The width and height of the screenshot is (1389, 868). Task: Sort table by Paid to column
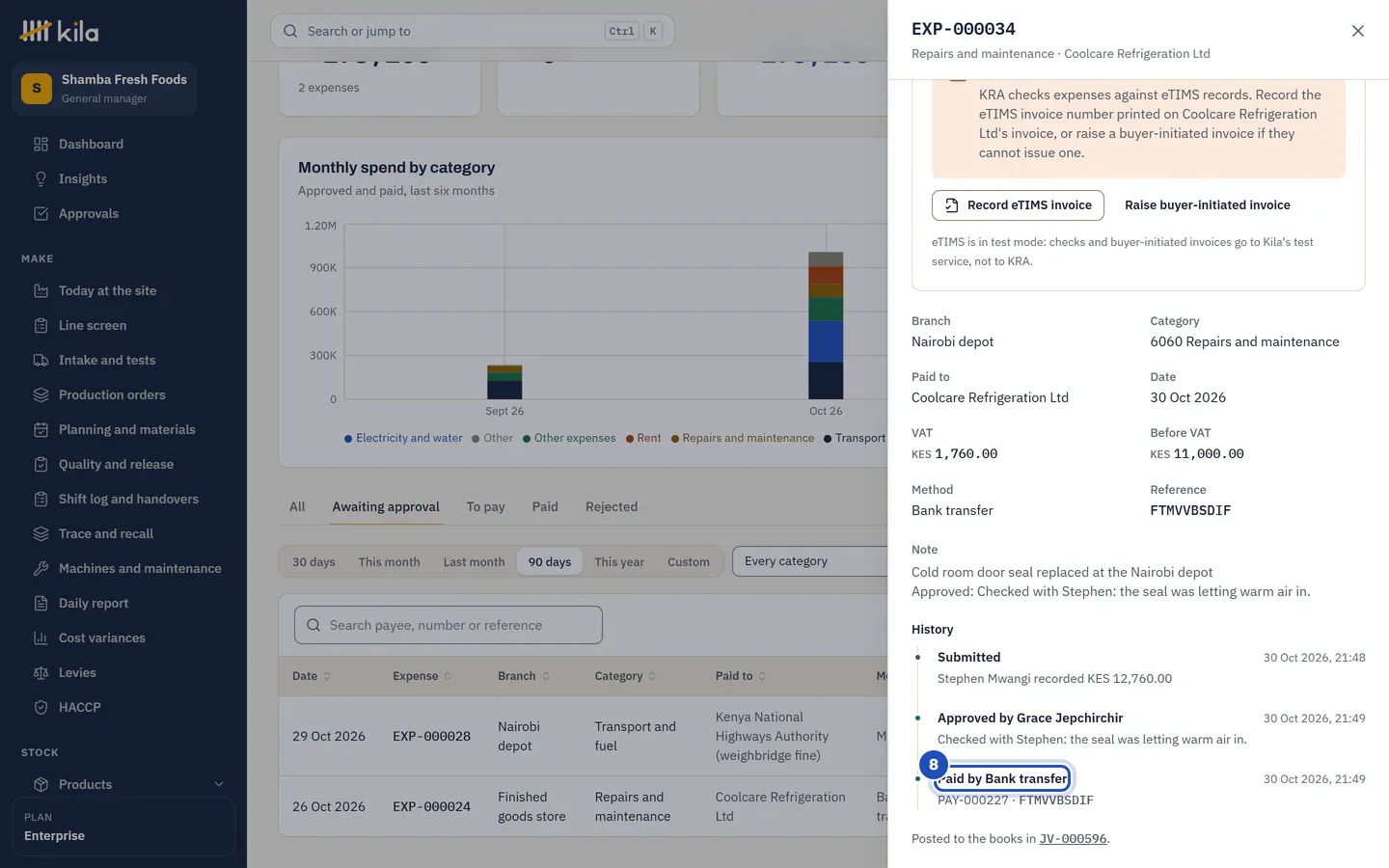[741, 676]
